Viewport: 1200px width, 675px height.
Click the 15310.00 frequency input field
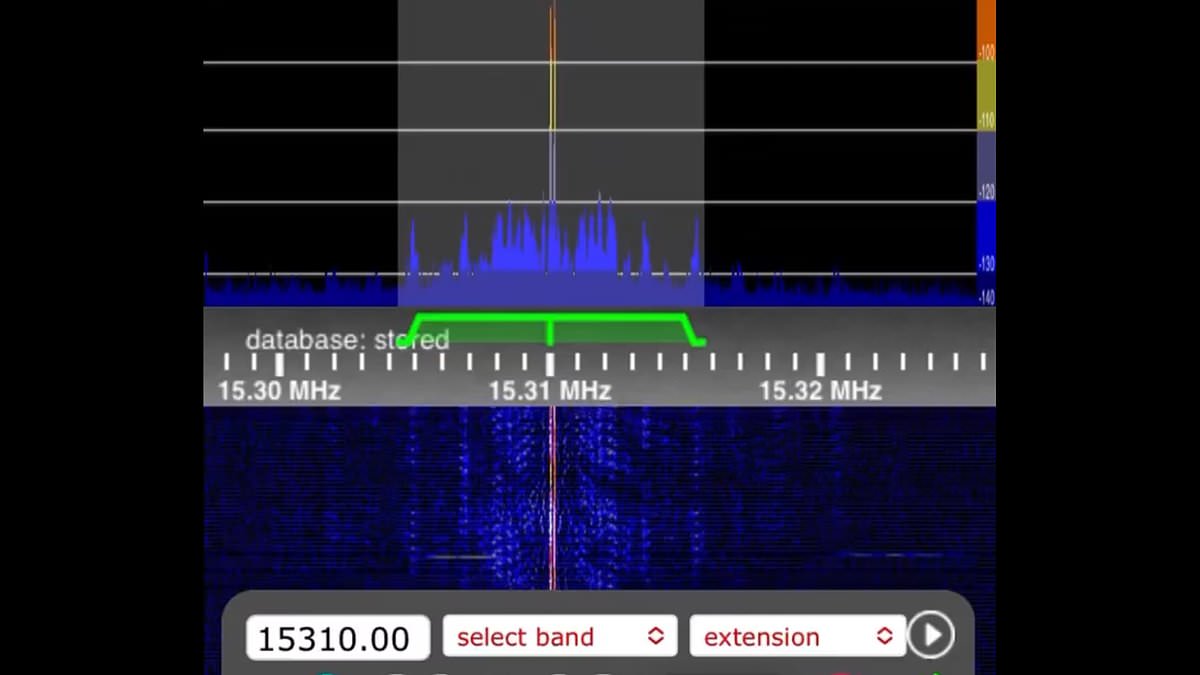(337, 638)
